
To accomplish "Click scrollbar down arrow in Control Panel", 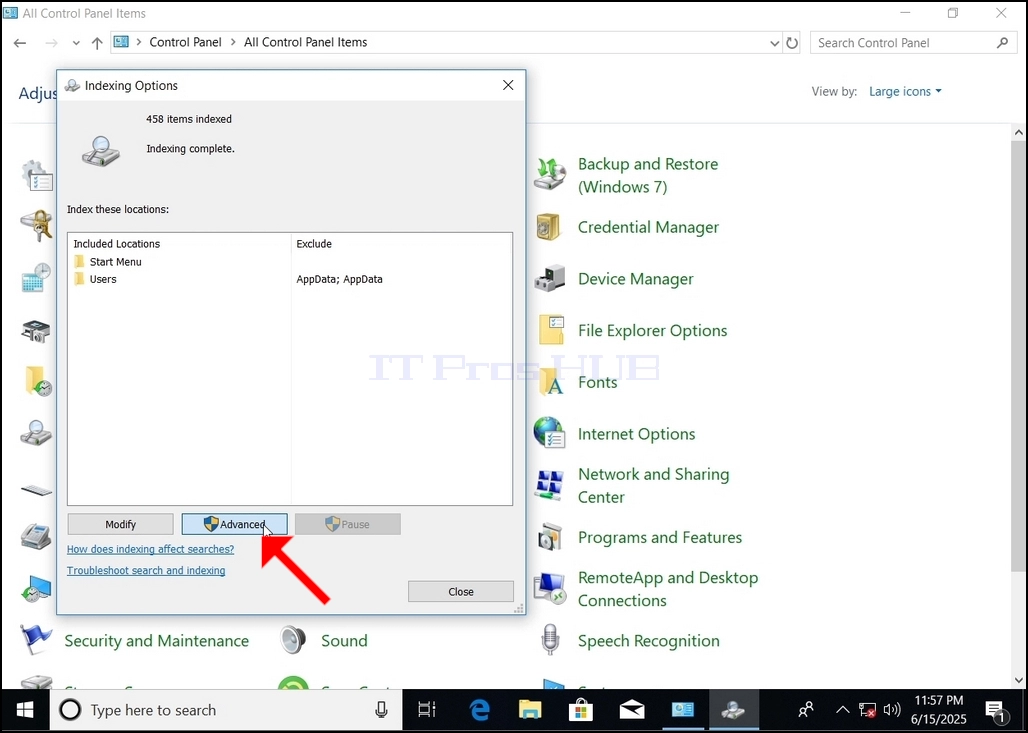I will pyautogui.click(x=1018, y=680).
